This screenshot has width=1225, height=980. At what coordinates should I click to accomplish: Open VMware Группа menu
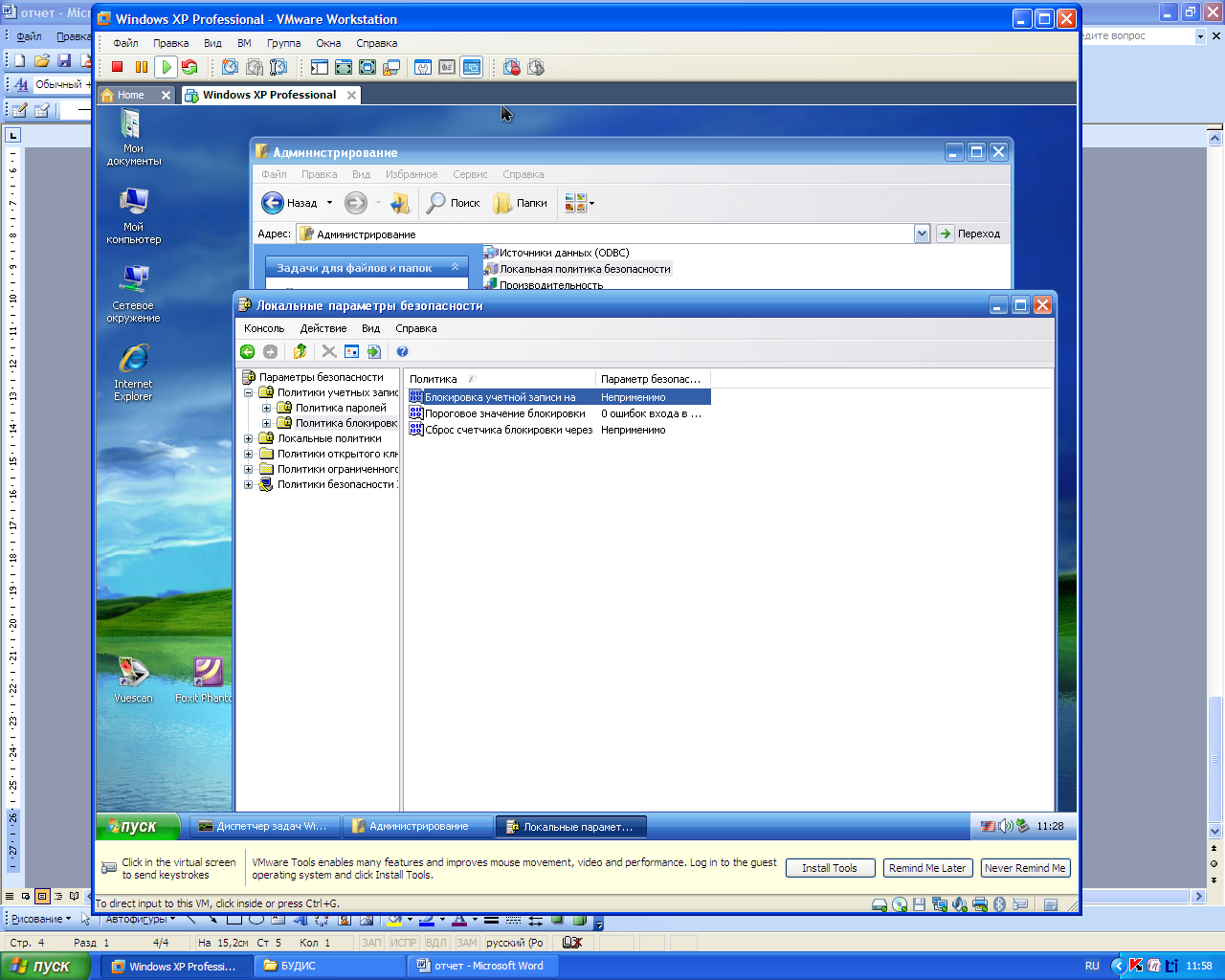[283, 43]
